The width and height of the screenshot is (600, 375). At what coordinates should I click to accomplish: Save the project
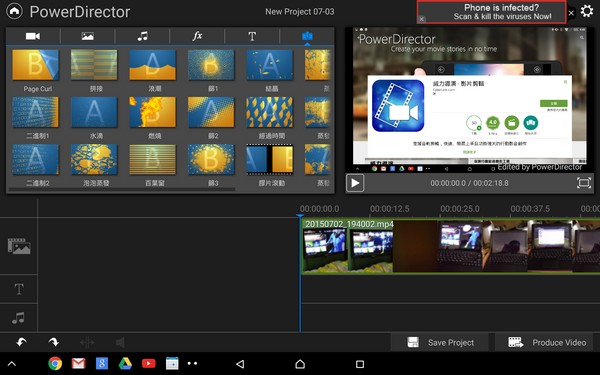pos(440,342)
